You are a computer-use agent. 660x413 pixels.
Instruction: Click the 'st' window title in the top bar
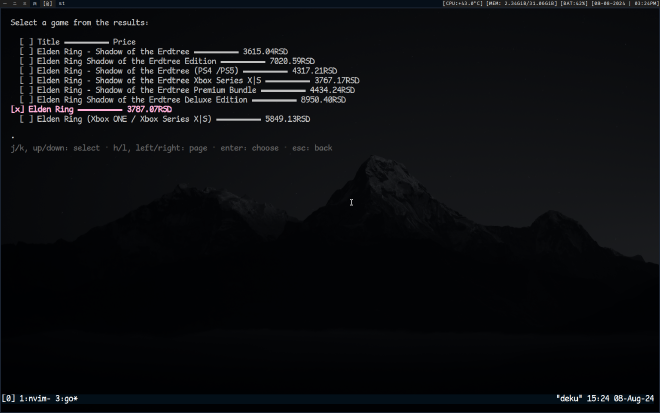pyautogui.click(x=62, y=3)
